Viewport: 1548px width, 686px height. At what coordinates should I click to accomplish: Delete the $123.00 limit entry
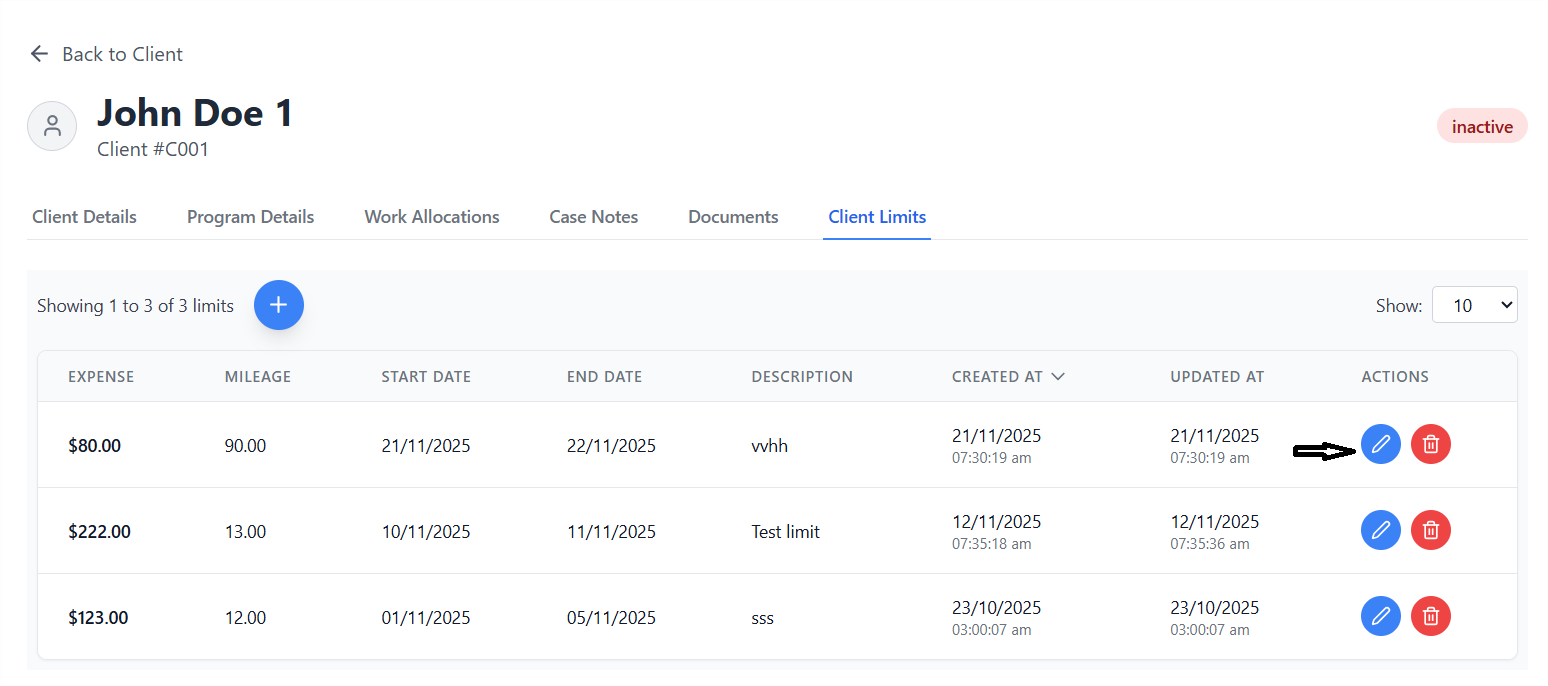(1430, 616)
